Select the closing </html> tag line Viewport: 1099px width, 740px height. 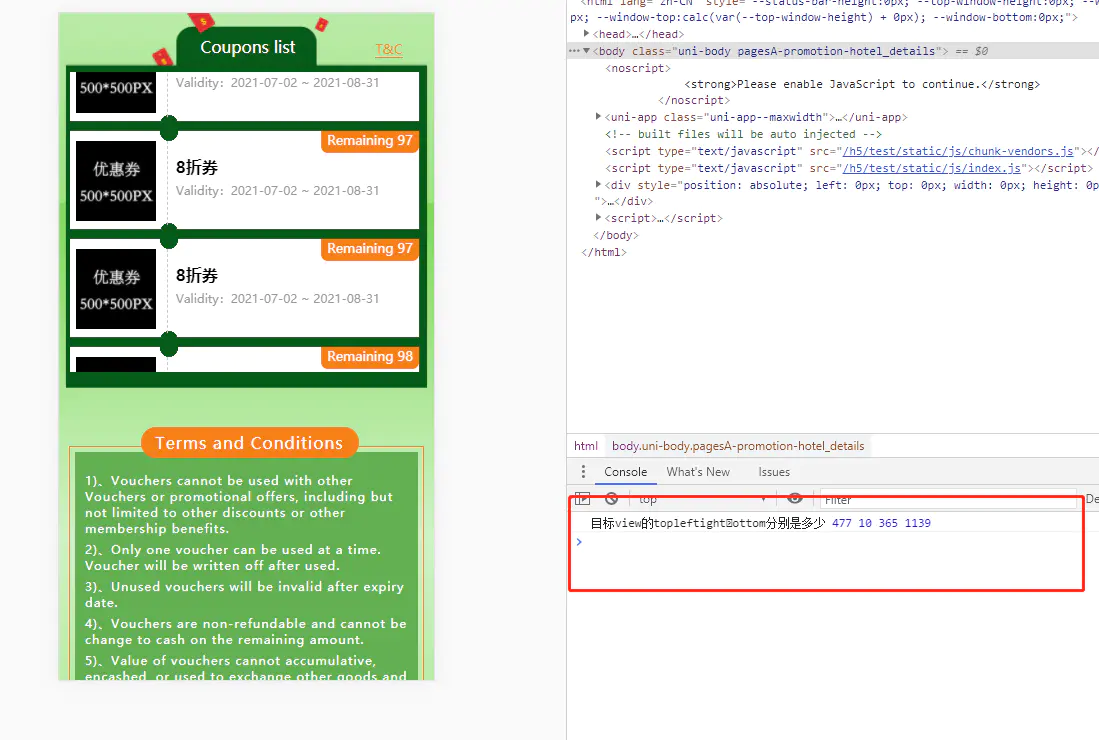(x=603, y=252)
